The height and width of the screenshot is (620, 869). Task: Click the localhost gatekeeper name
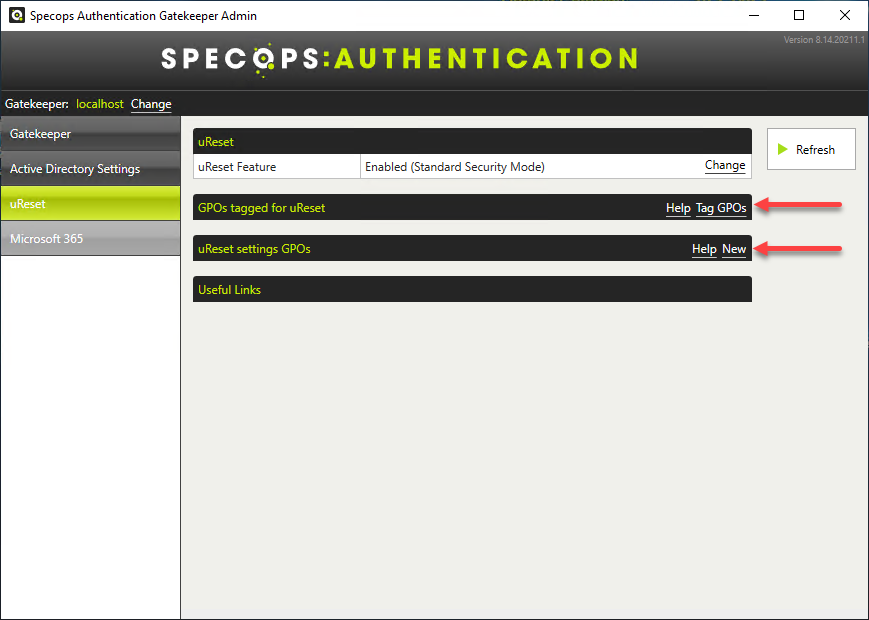[x=100, y=104]
